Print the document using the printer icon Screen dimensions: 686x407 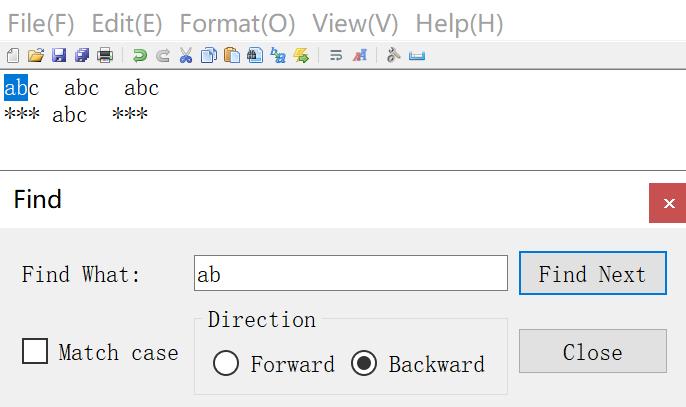[x=105, y=56]
